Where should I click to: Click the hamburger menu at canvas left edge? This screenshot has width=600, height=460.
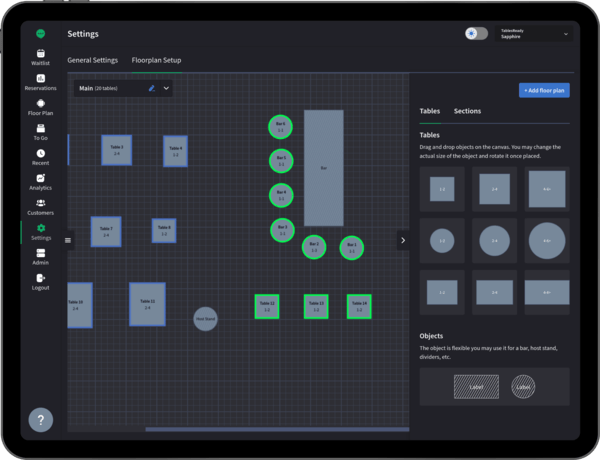pyautogui.click(x=68, y=240)
